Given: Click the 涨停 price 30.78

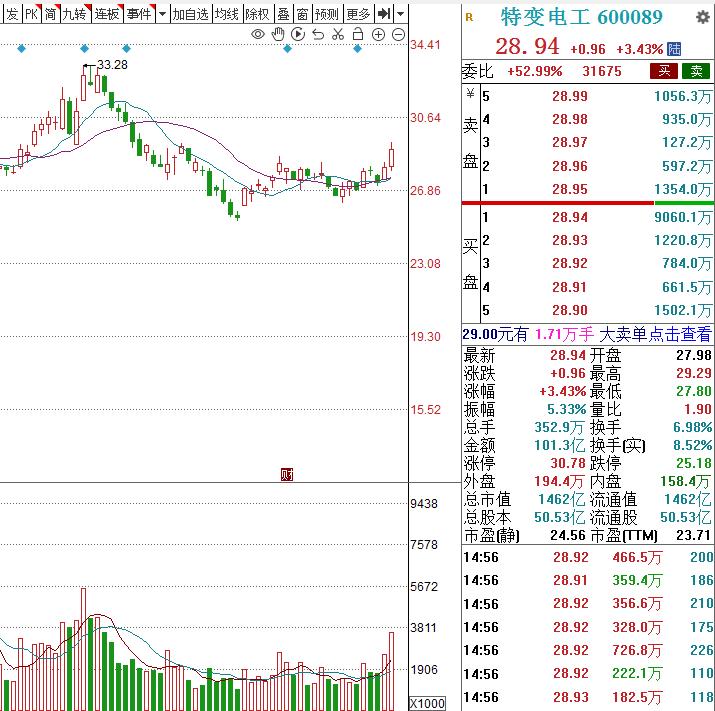Looking at the screenshot, I should pos(568,463).
